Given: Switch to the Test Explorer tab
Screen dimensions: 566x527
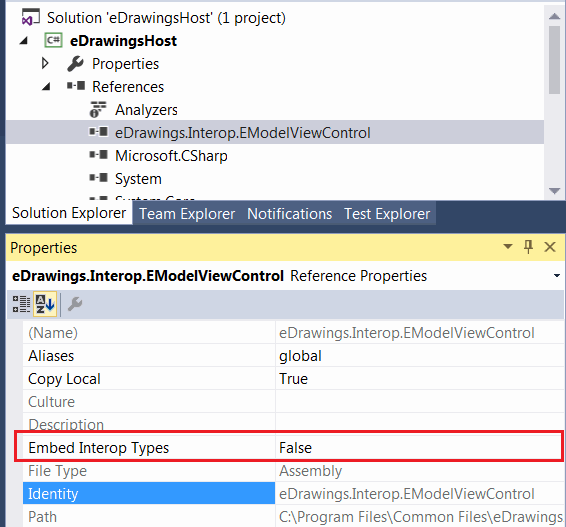Looking at the screenshot, I should (x=387, y=214).
